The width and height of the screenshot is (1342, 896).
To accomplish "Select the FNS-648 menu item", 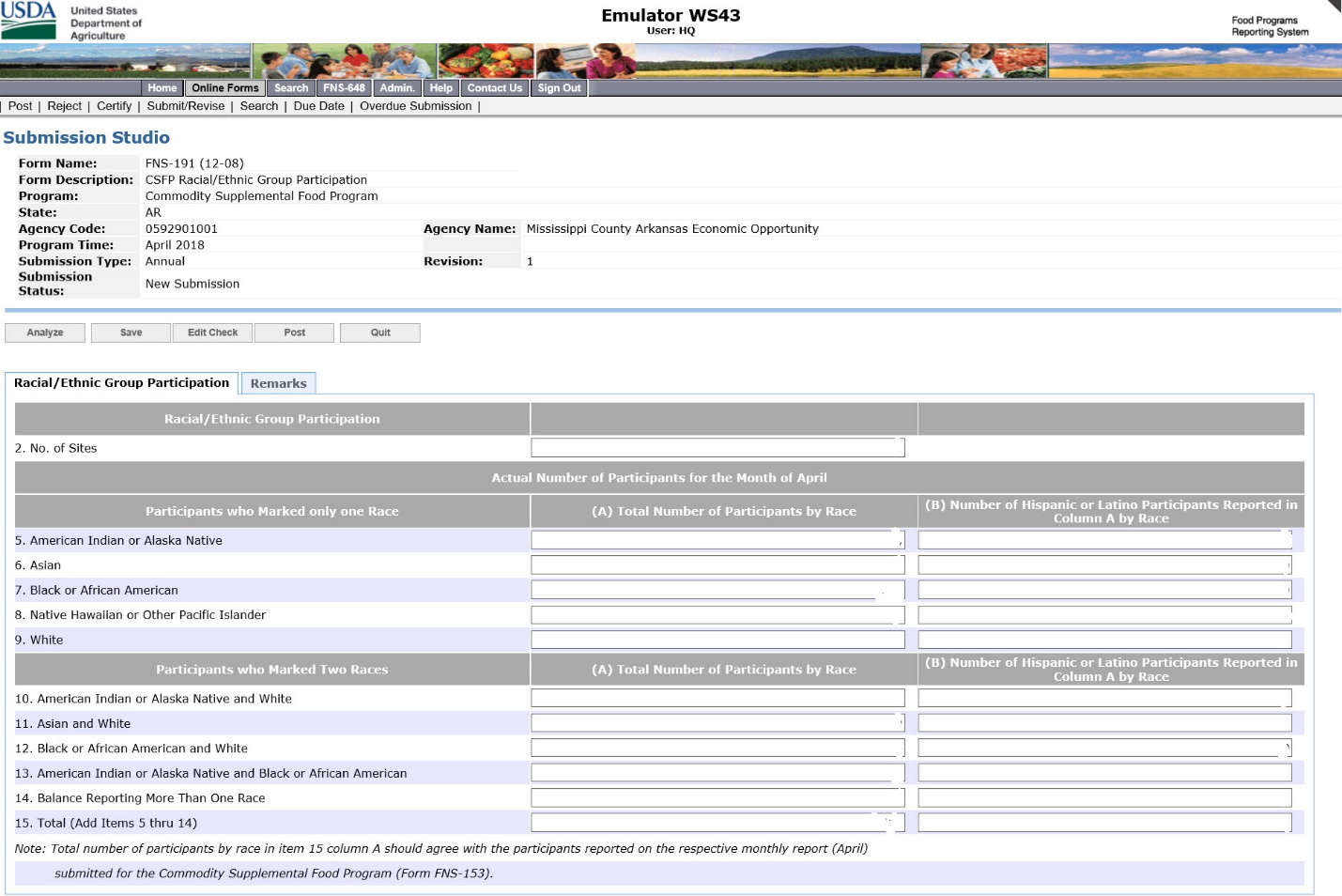I will pyautogui.click(x=344, y=88).
